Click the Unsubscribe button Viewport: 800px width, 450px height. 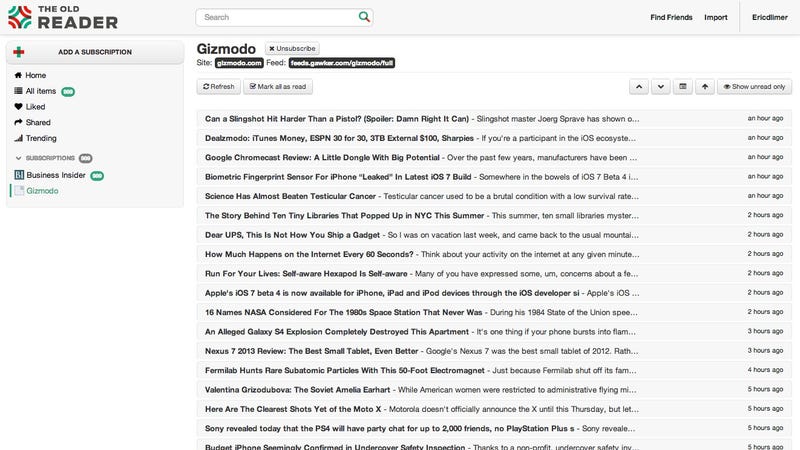[x=292, y=48]
